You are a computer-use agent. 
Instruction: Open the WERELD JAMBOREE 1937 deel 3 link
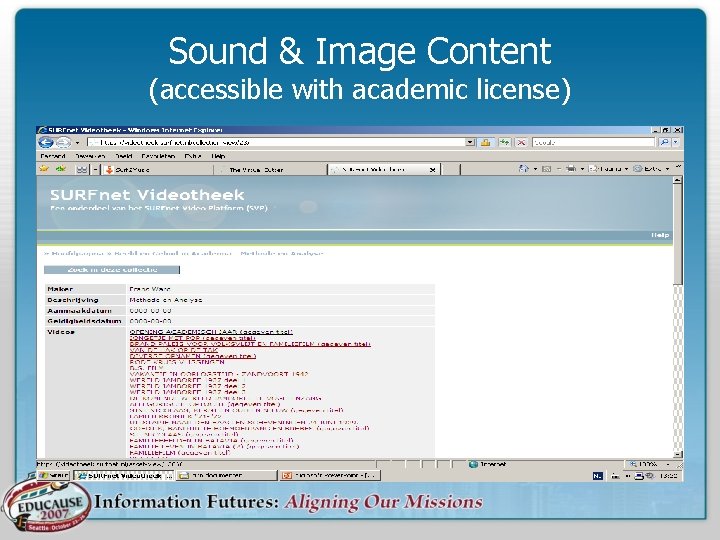187,392
